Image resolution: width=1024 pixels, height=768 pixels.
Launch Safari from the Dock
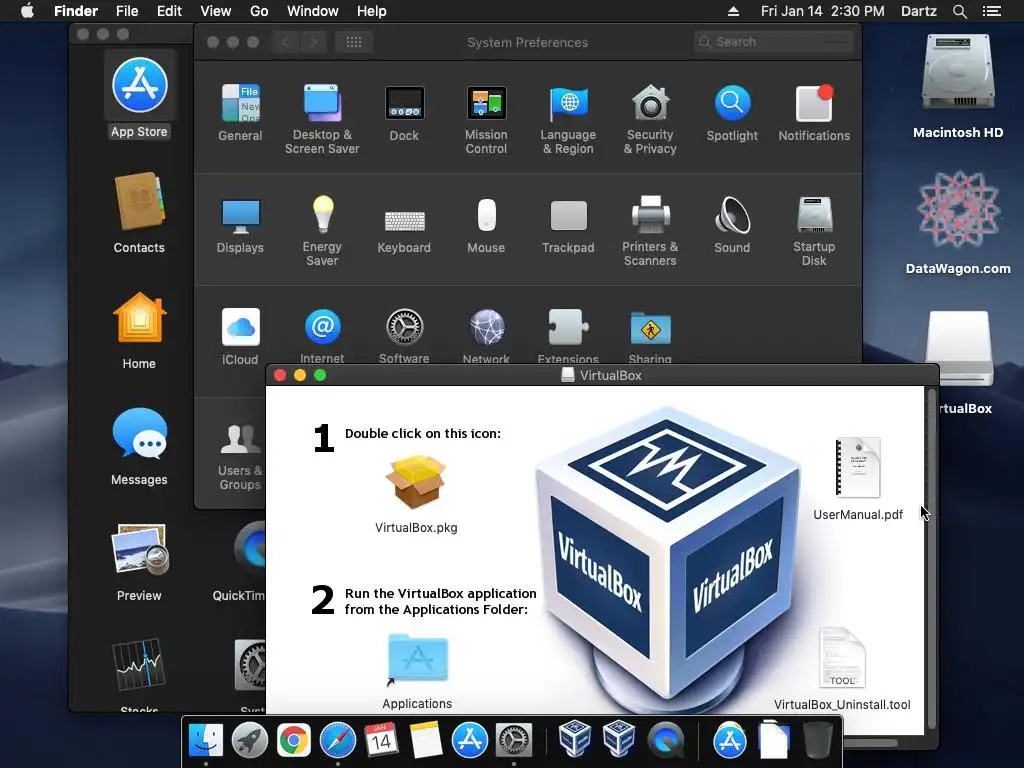click(338, 741)
